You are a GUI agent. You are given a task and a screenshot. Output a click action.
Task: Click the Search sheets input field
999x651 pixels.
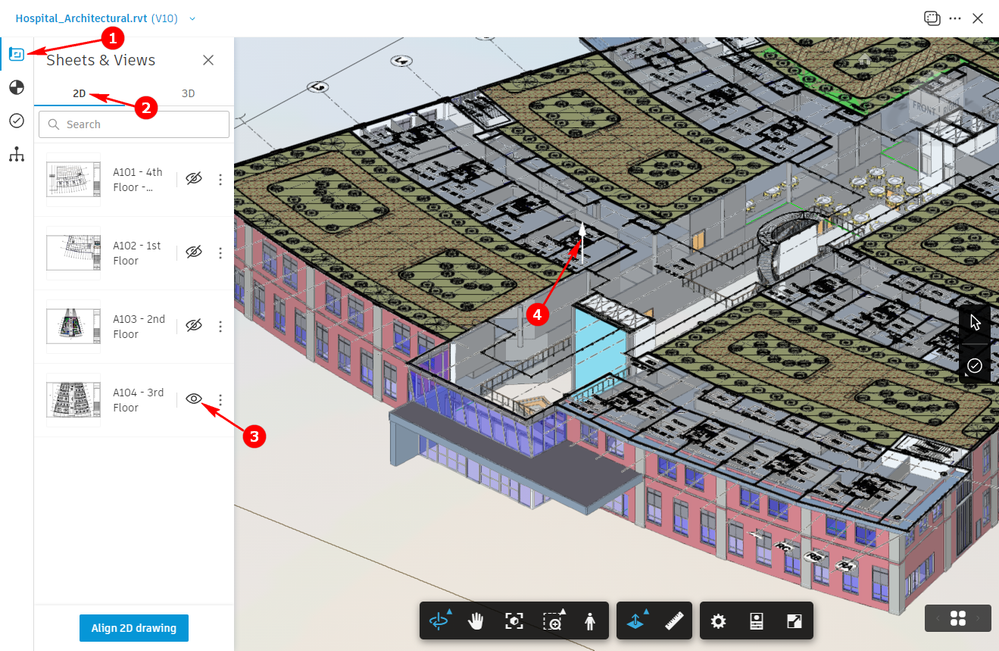pos(134,124)
